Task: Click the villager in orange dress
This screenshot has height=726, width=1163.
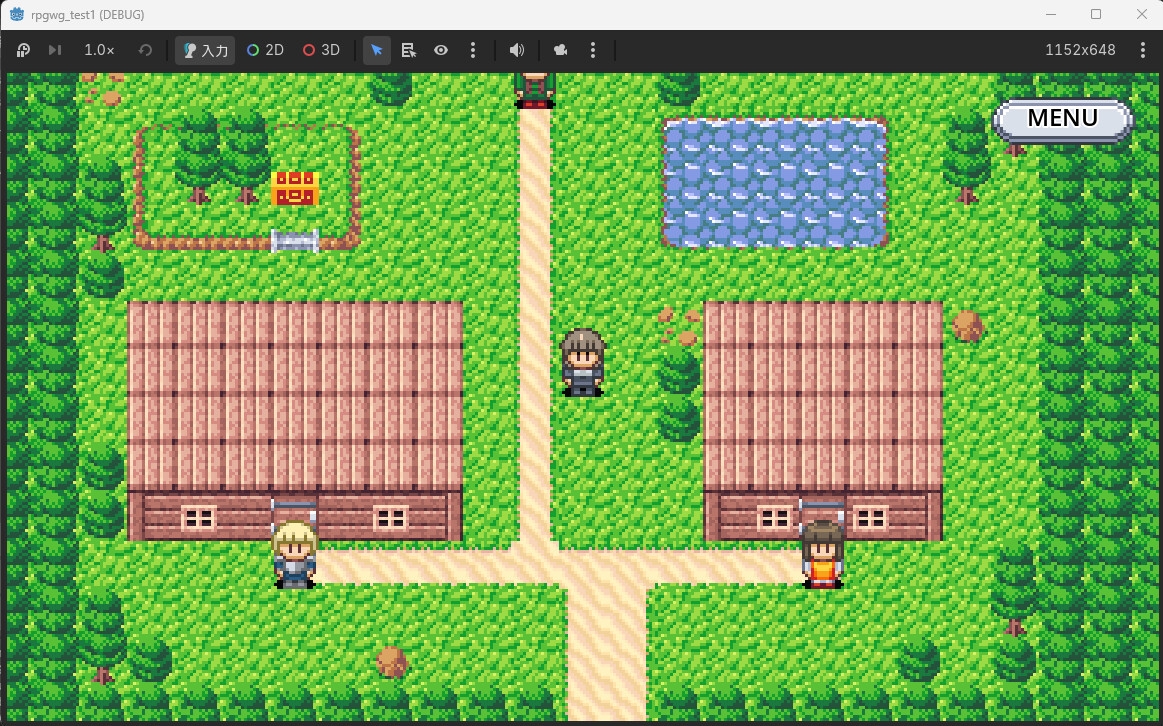Action: coord(823,555)
